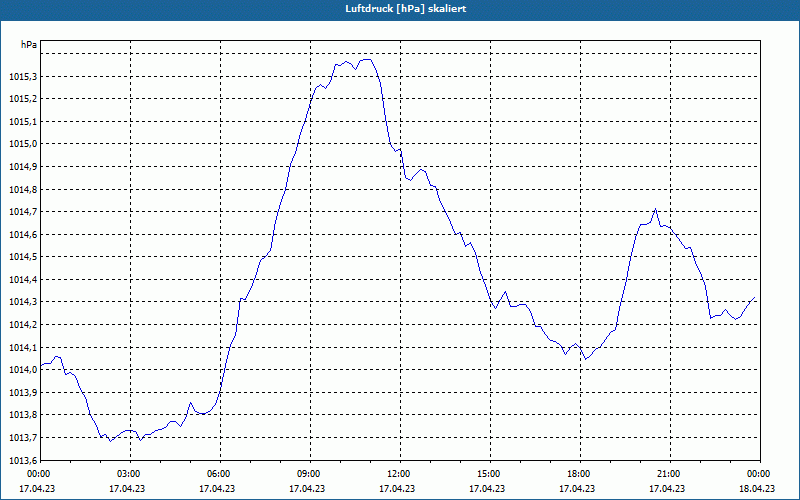
Task: Select the 1014,7 axis value
Action: pyautogui.click(x=23, y=211)
